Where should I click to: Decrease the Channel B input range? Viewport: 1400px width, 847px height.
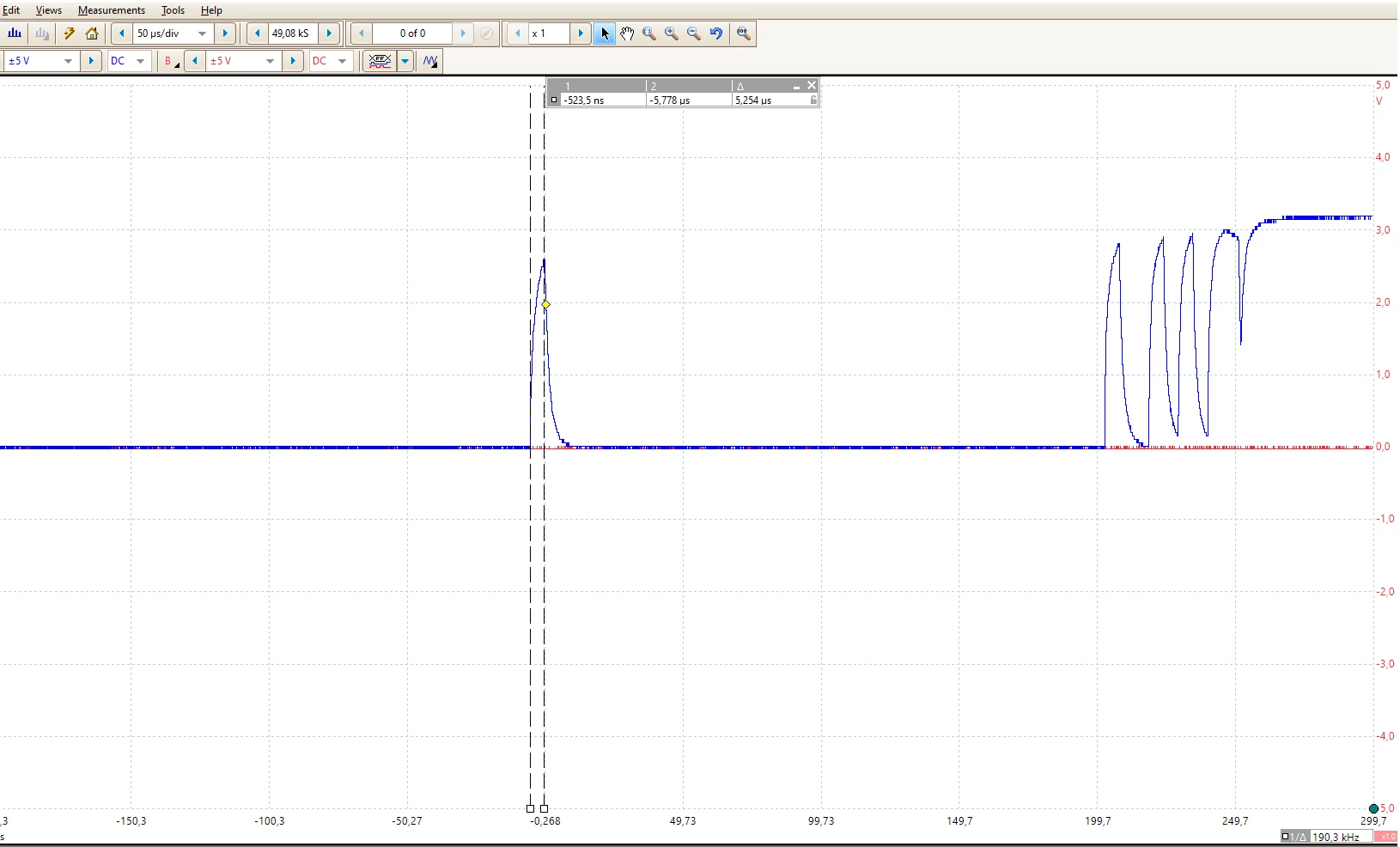(x=195, y=61)
